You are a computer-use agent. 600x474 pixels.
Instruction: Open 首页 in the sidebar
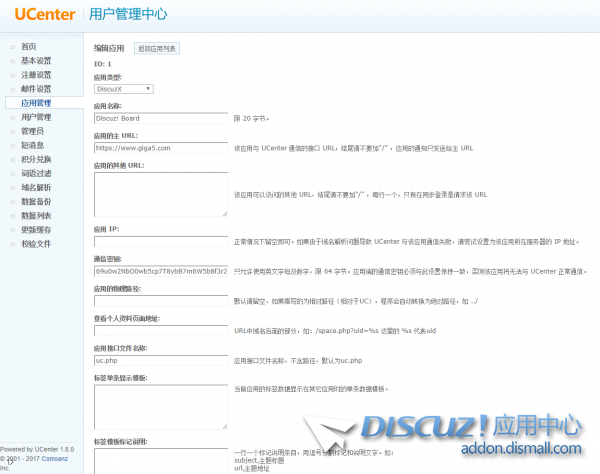[29, 47]
